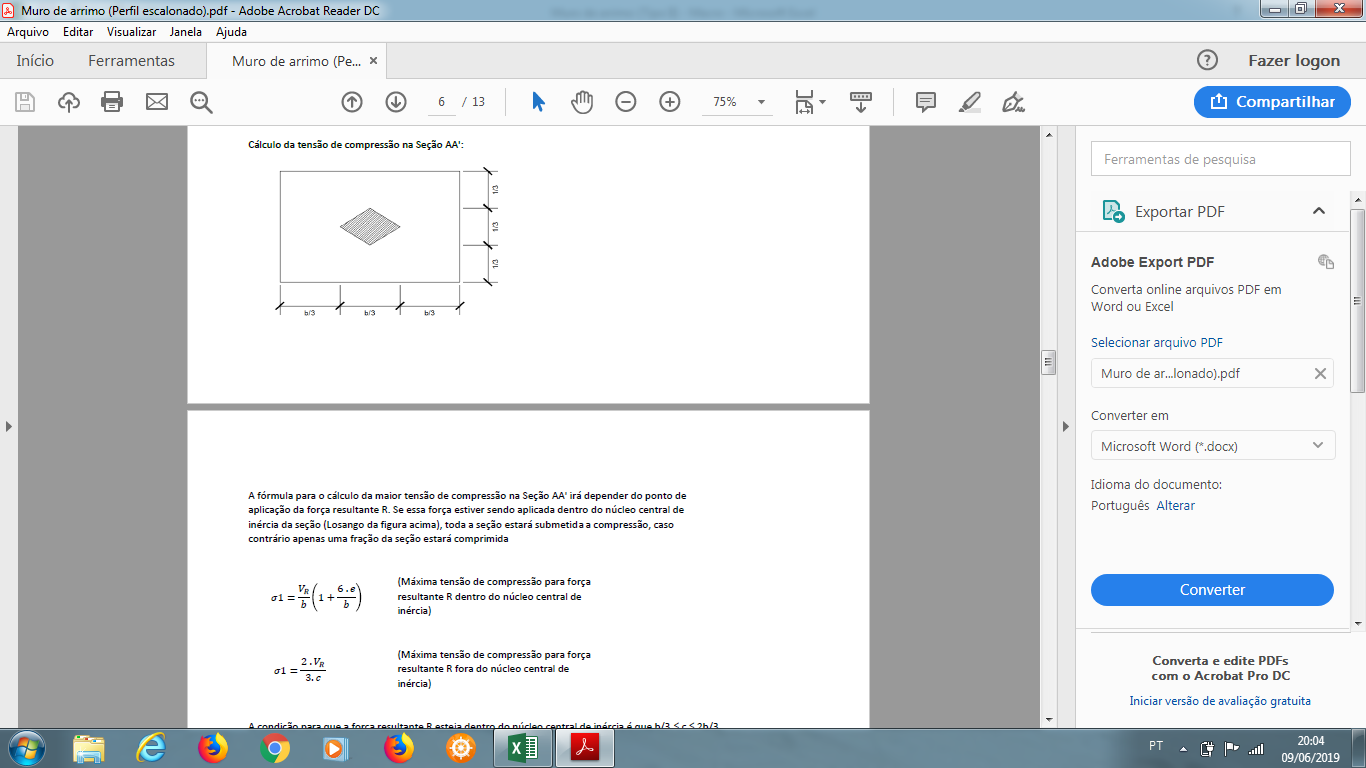Choose the selection arrow tool

[538, 102]
